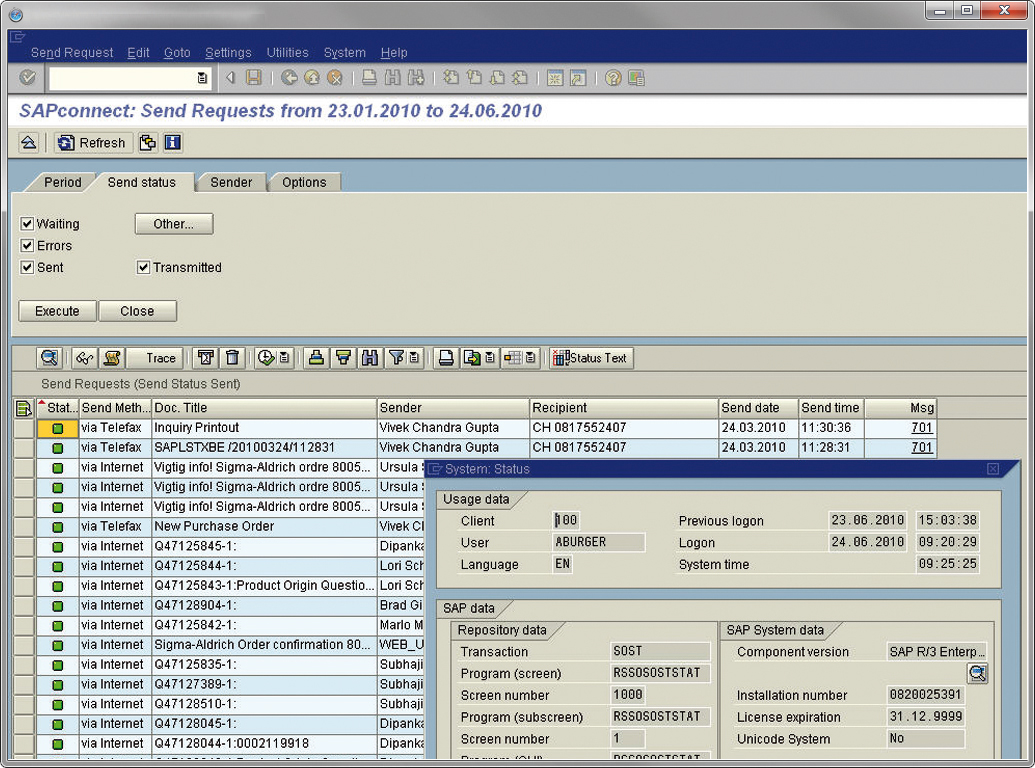
Task: Click the Find binoculars icon in standard toolbar
Action: 393,78
